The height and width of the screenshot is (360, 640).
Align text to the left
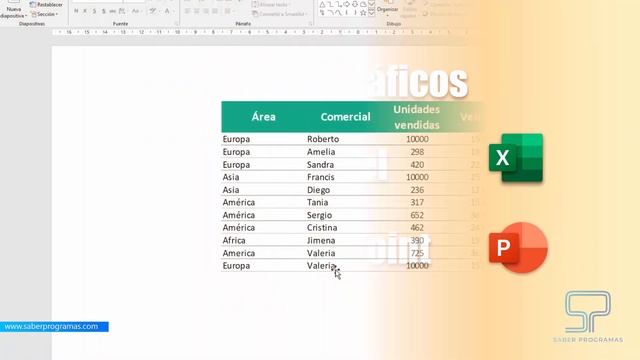click(x=187, y=11)
